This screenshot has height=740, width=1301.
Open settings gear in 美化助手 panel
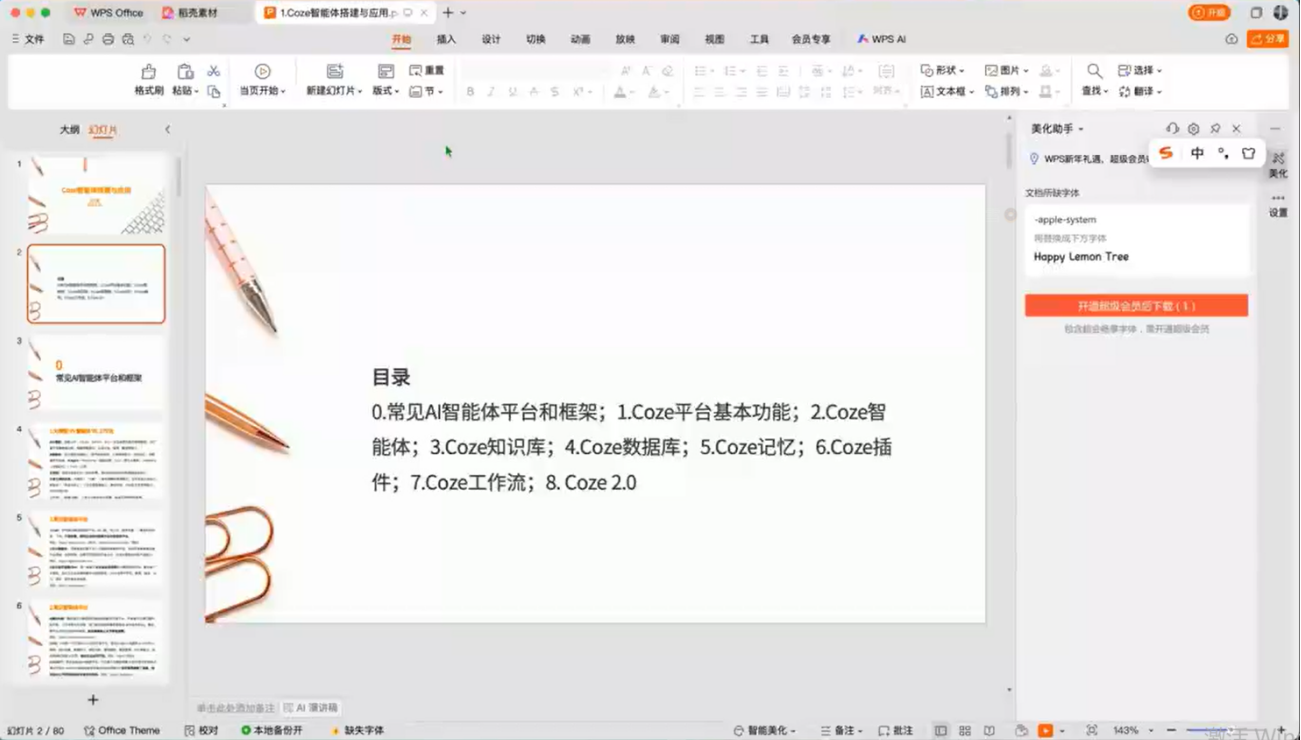coord(1193,129)
